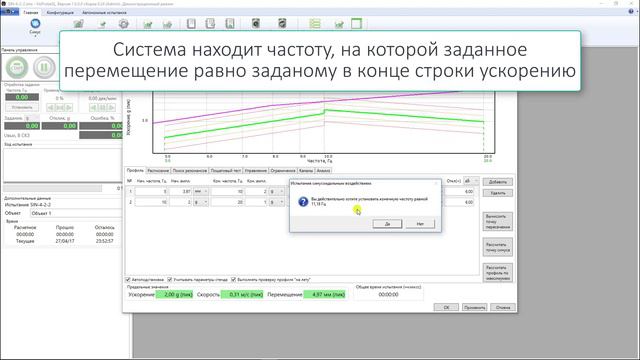Decline the dialog with the Нет button
This screenshot has height=360, width=640.
(x=420, y=224)
